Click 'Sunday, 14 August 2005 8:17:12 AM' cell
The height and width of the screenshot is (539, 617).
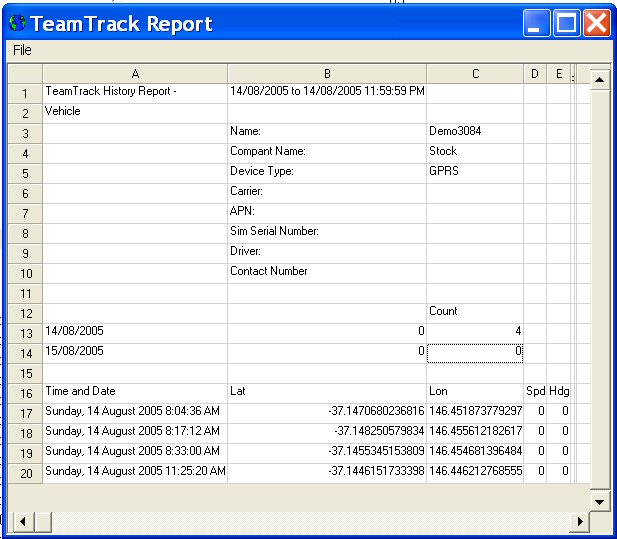pyautogui.click(x=135, y=434)
